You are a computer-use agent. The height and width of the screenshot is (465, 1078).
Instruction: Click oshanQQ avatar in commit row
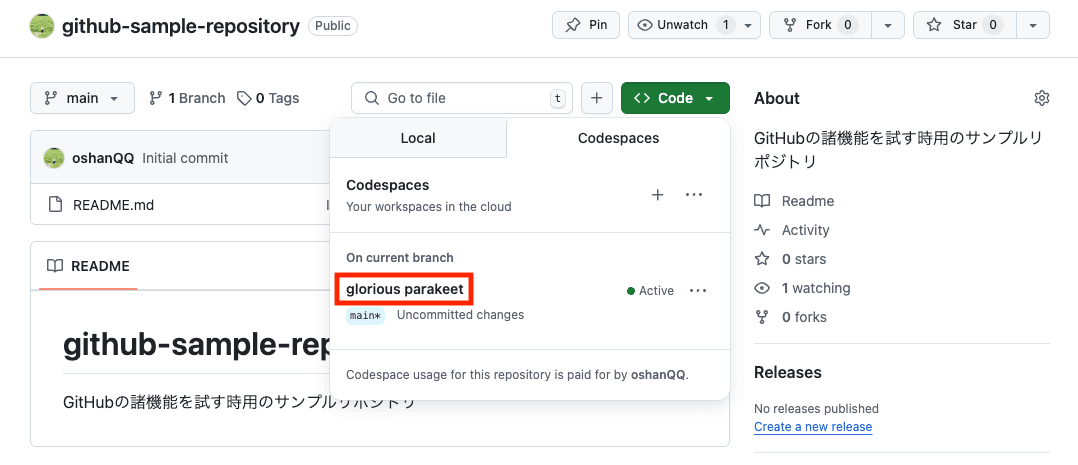point(54,158)
